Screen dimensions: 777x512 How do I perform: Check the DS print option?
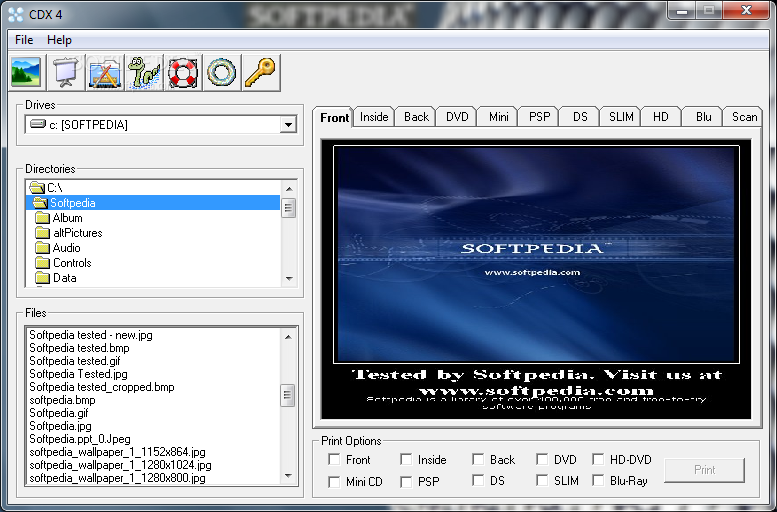478,481
